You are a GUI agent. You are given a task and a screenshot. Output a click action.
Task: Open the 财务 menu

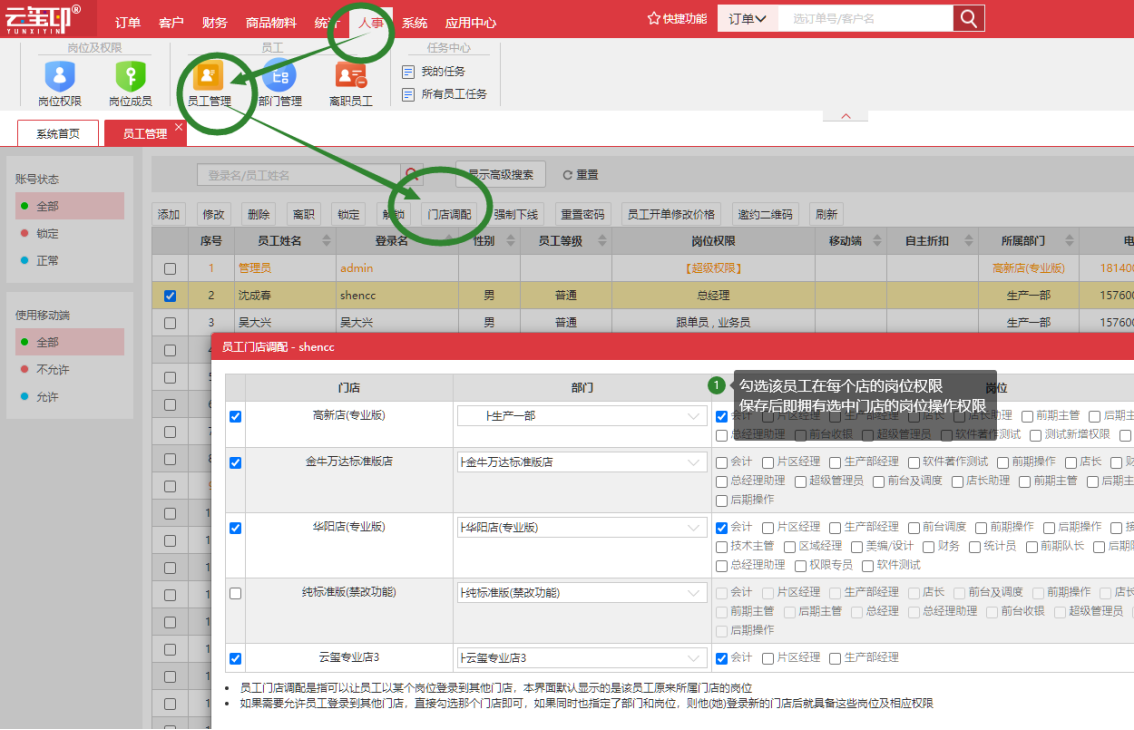click(214, 22)
